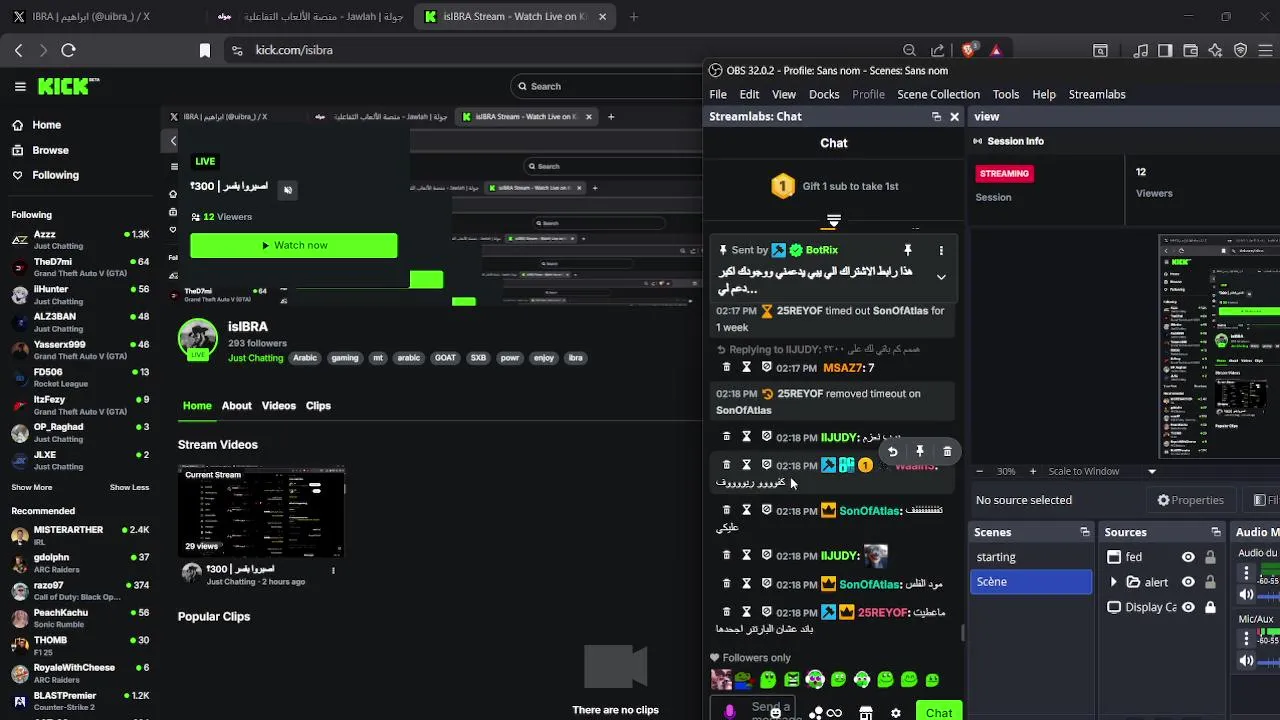Toggle browser sidebar panel icon
This screenshot has height=720, width=1280.
pos(1165,50)
